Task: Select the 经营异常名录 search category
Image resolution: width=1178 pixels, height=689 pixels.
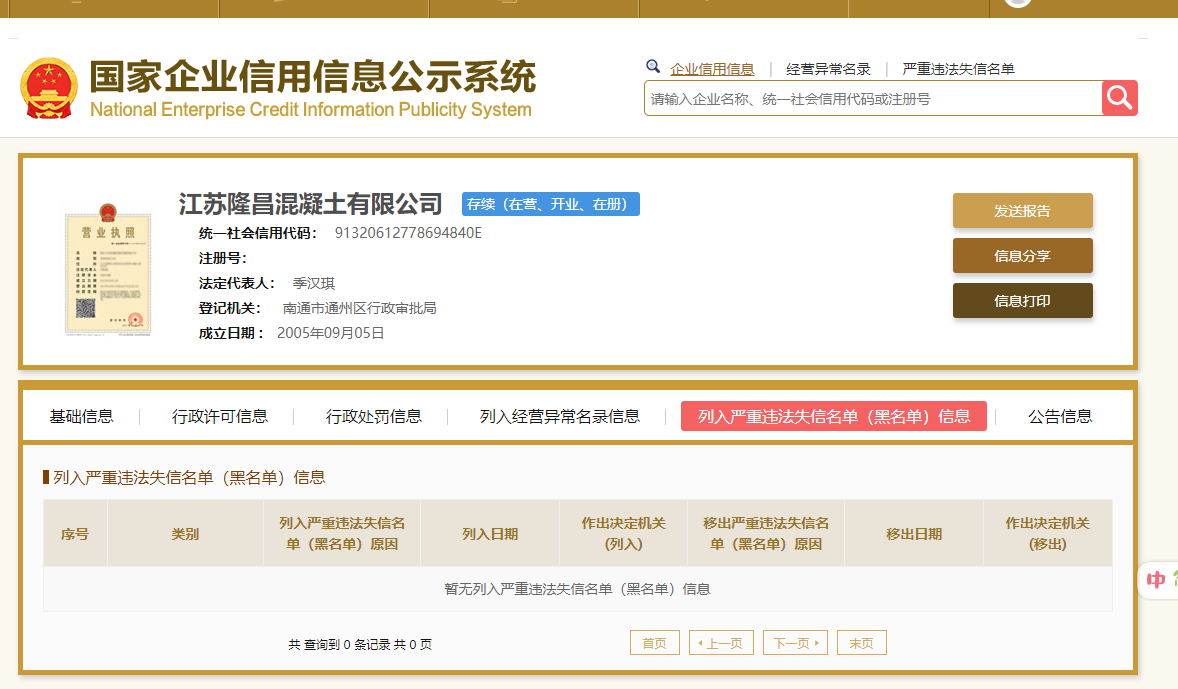Action: pos(828,69)
